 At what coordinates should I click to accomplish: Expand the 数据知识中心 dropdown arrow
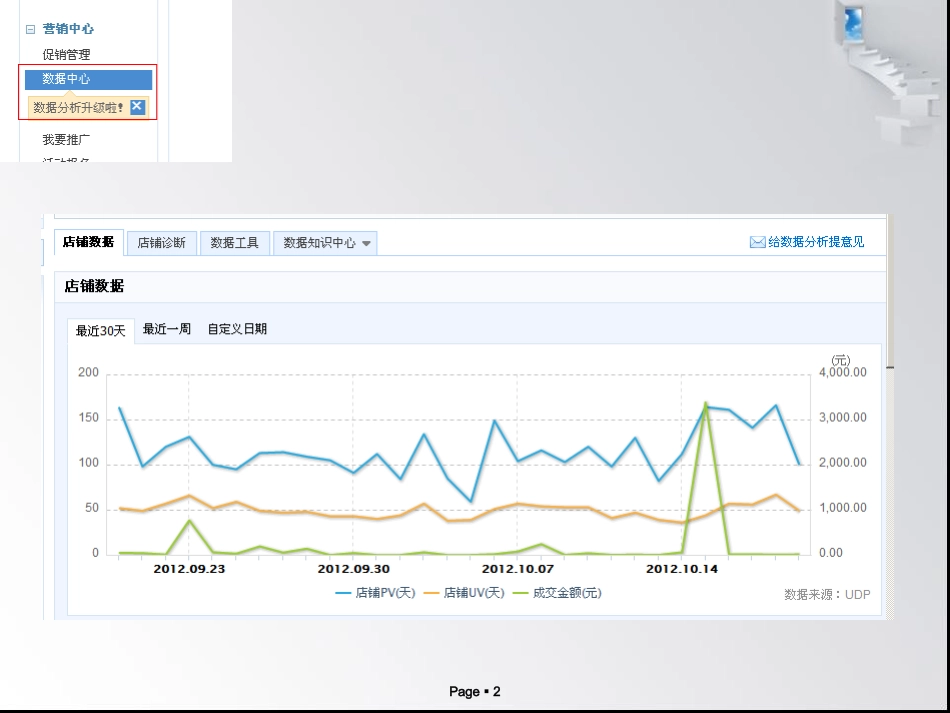point(367,243)
